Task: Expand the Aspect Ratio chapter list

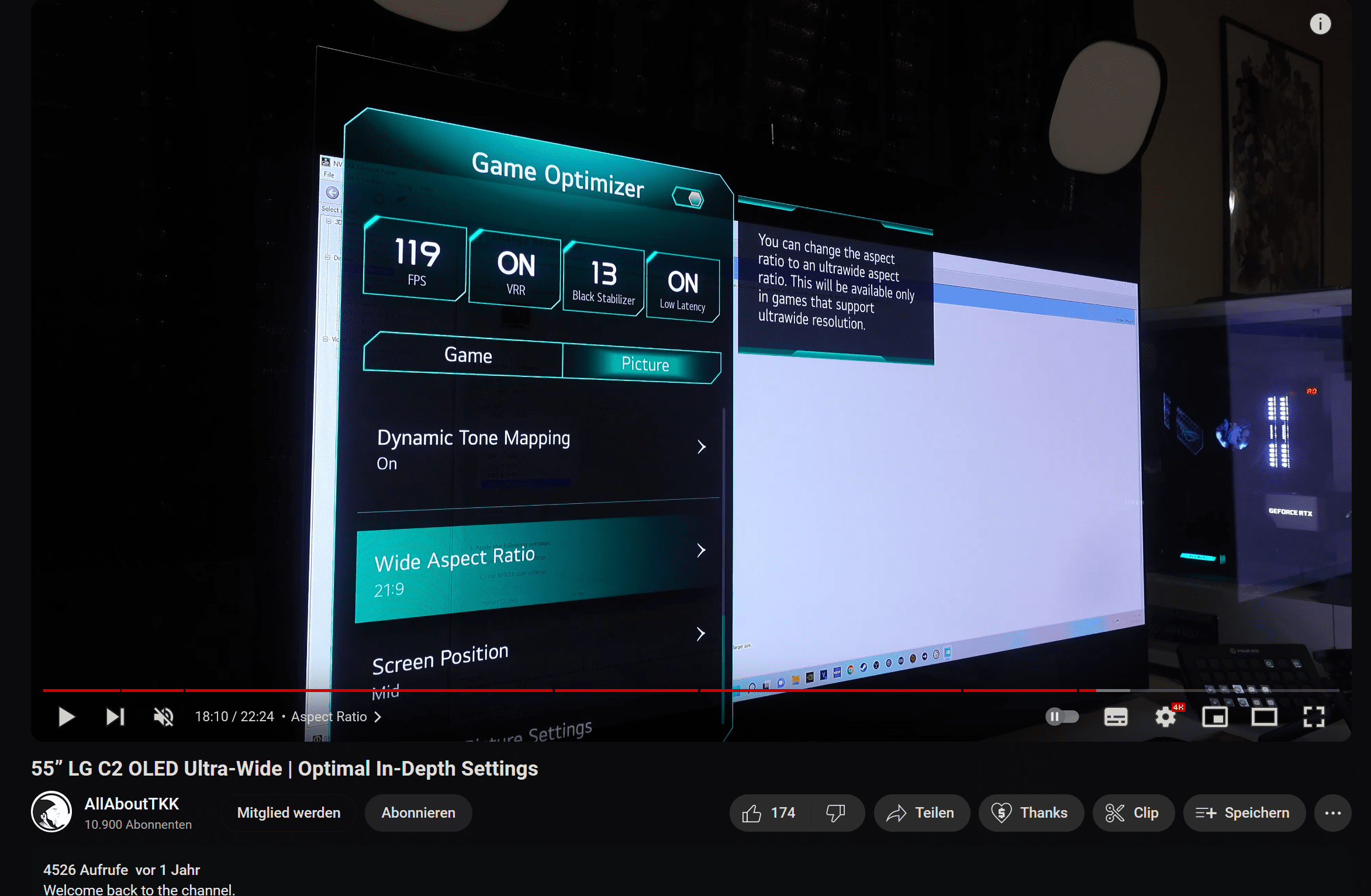Action: point(337,717)
